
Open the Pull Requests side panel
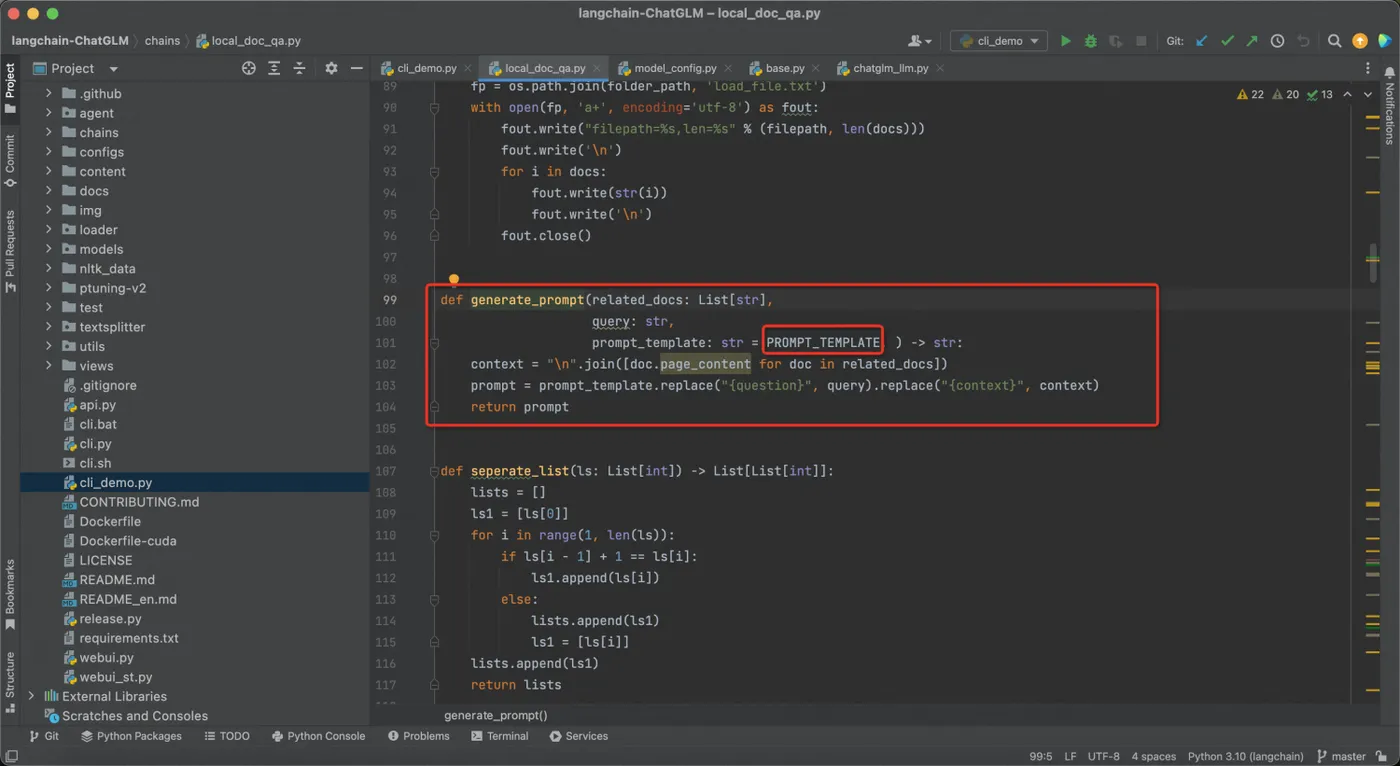point(10,251)
